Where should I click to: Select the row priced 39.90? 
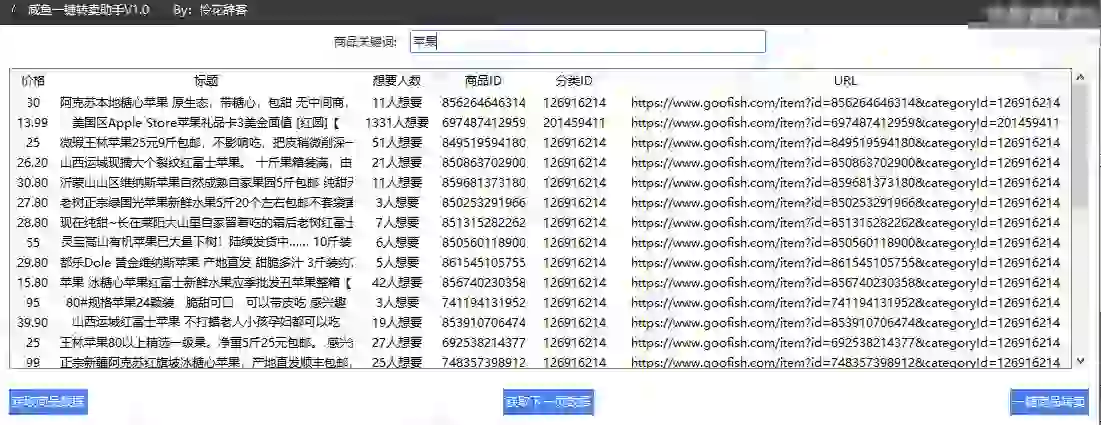pyautogui.click(x=33, y=322)
